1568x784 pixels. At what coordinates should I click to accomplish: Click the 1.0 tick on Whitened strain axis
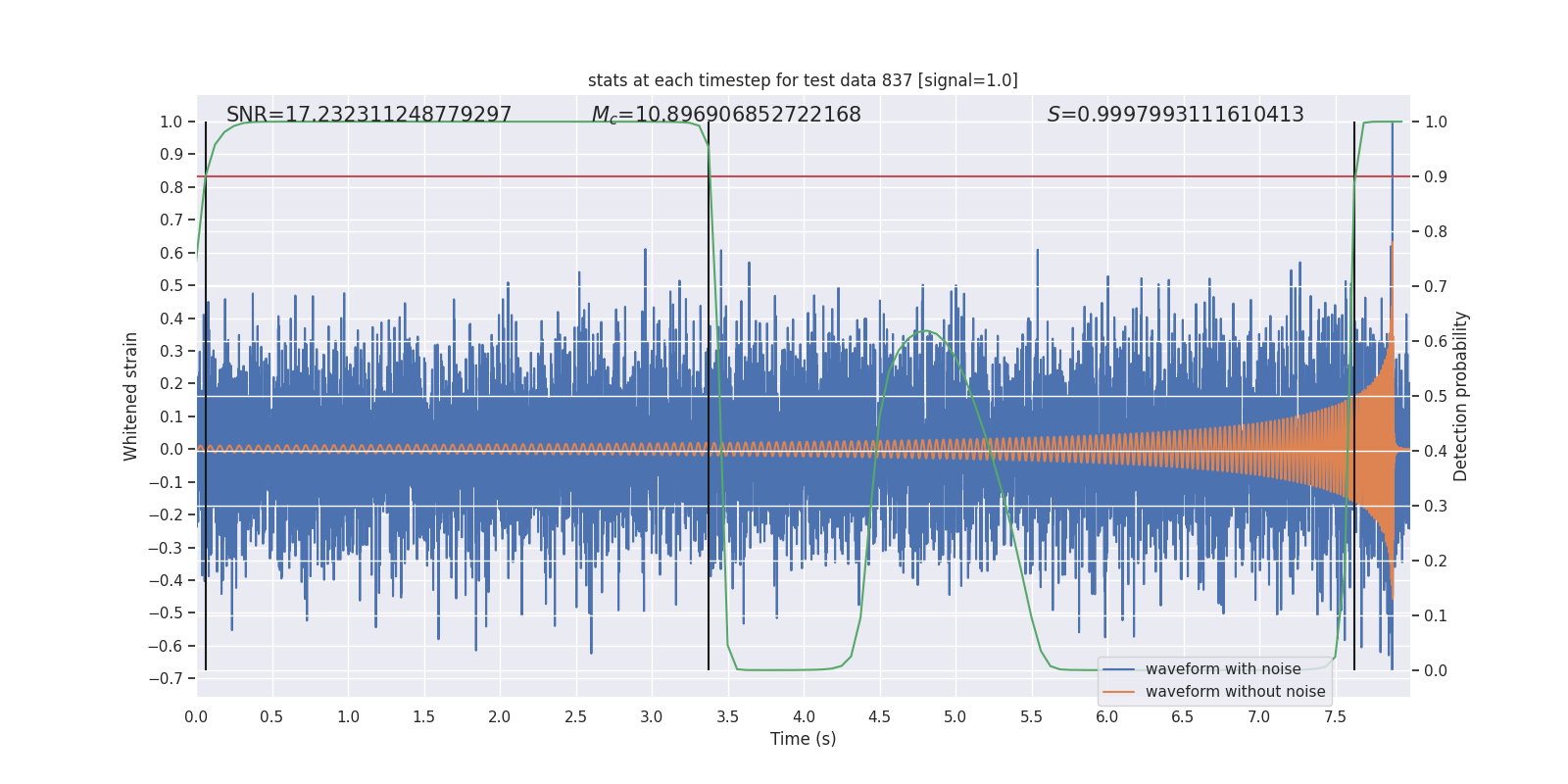tap(171, 122)
